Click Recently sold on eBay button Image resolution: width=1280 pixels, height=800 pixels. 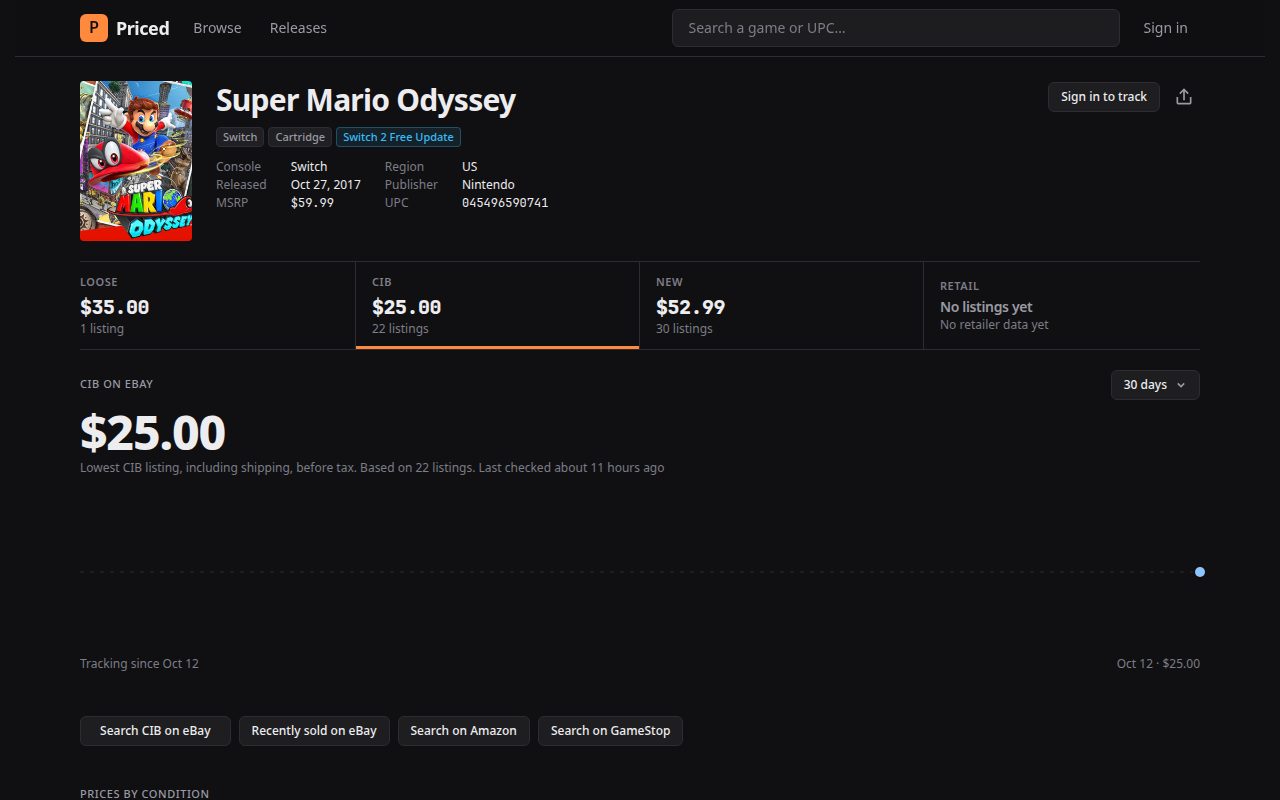coord(314,731)
